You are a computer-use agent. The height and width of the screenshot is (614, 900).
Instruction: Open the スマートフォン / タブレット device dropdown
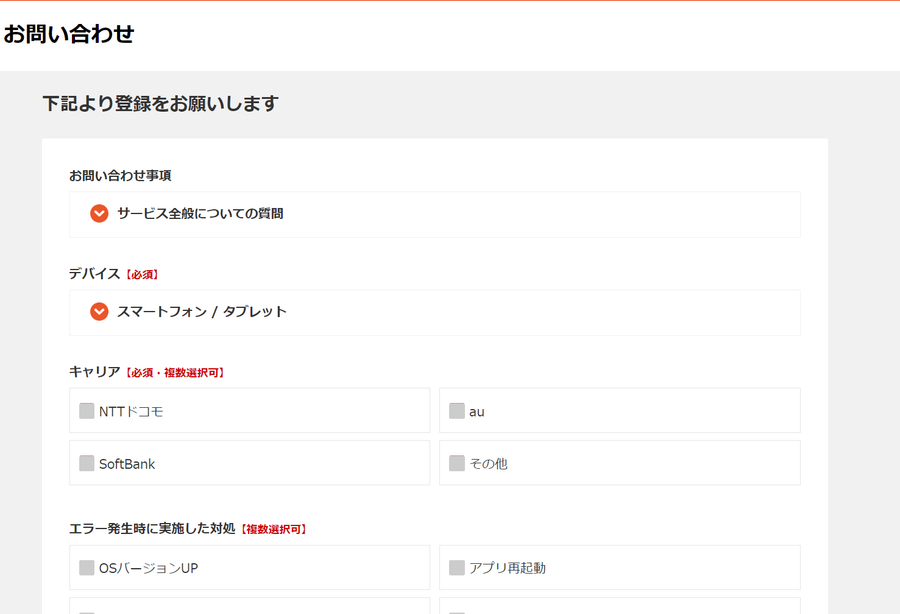coord(435,313)
